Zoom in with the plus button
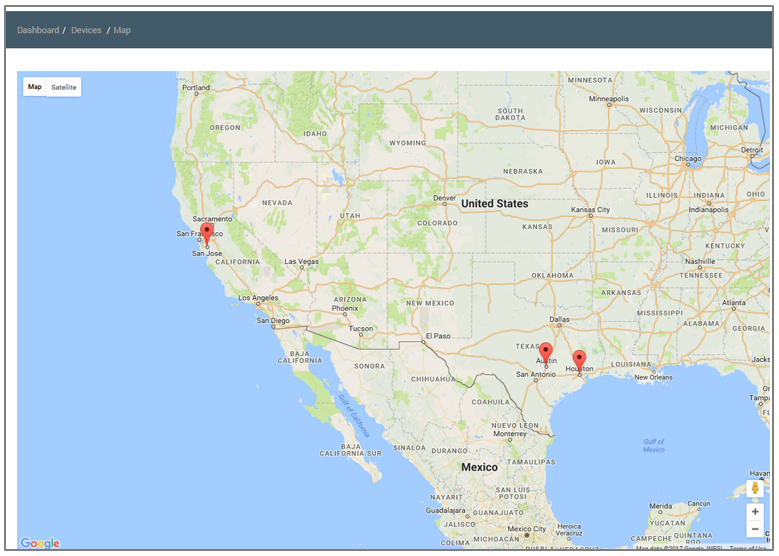779x556 pixels. click(x=755, y=511)
